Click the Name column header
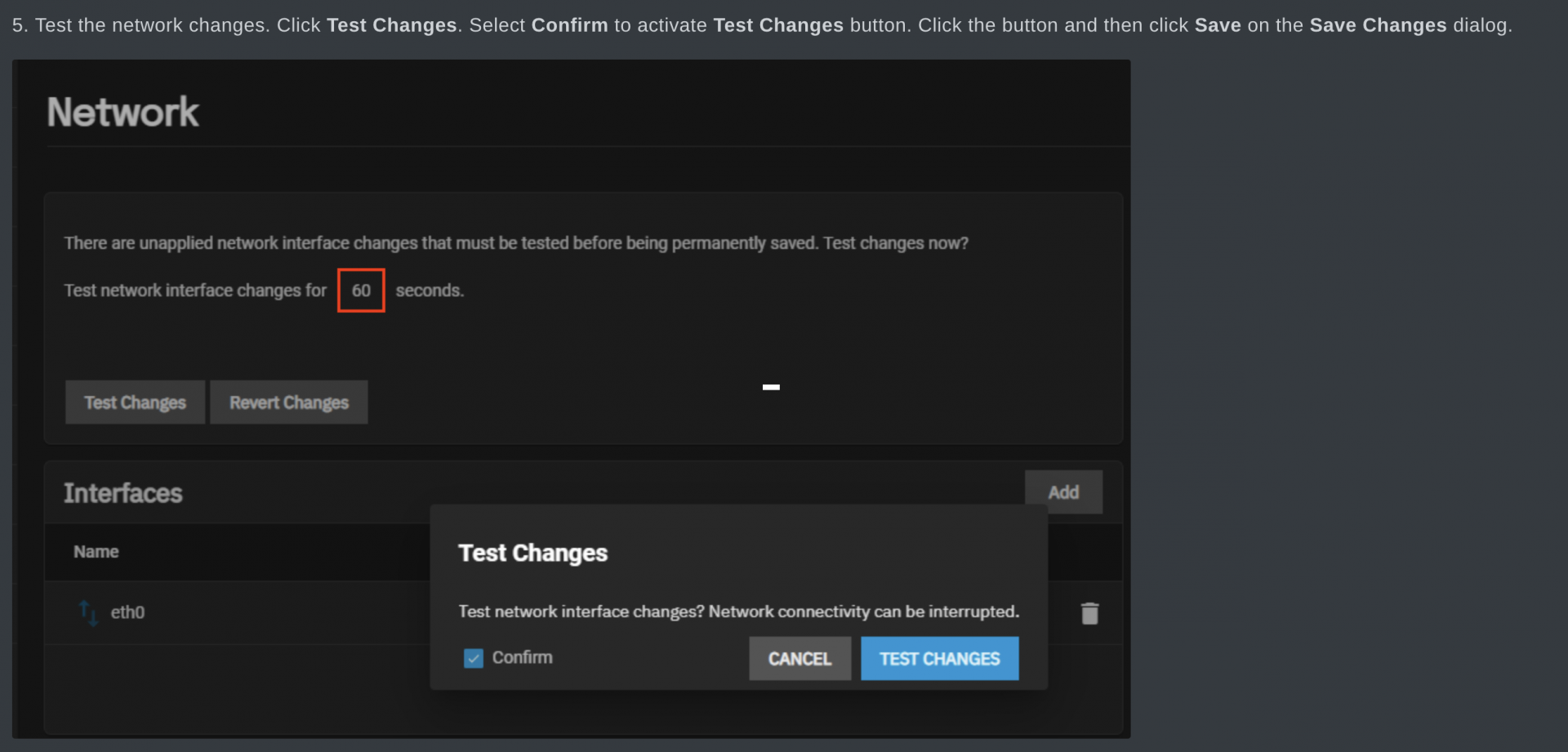 [x=96, y=552]
